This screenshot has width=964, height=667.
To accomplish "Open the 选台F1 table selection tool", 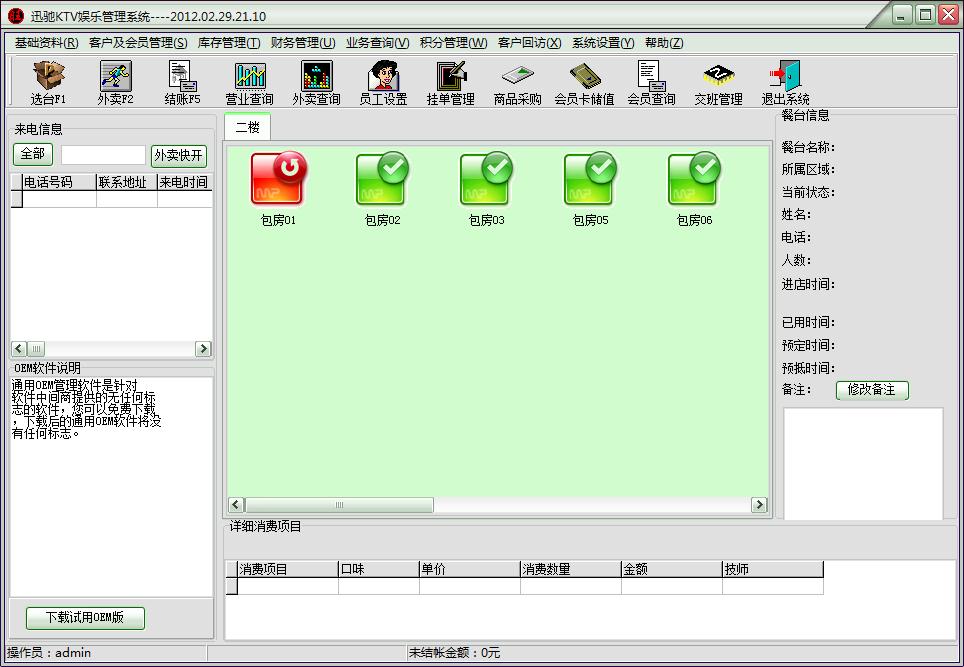I will [x=48, y=82].
